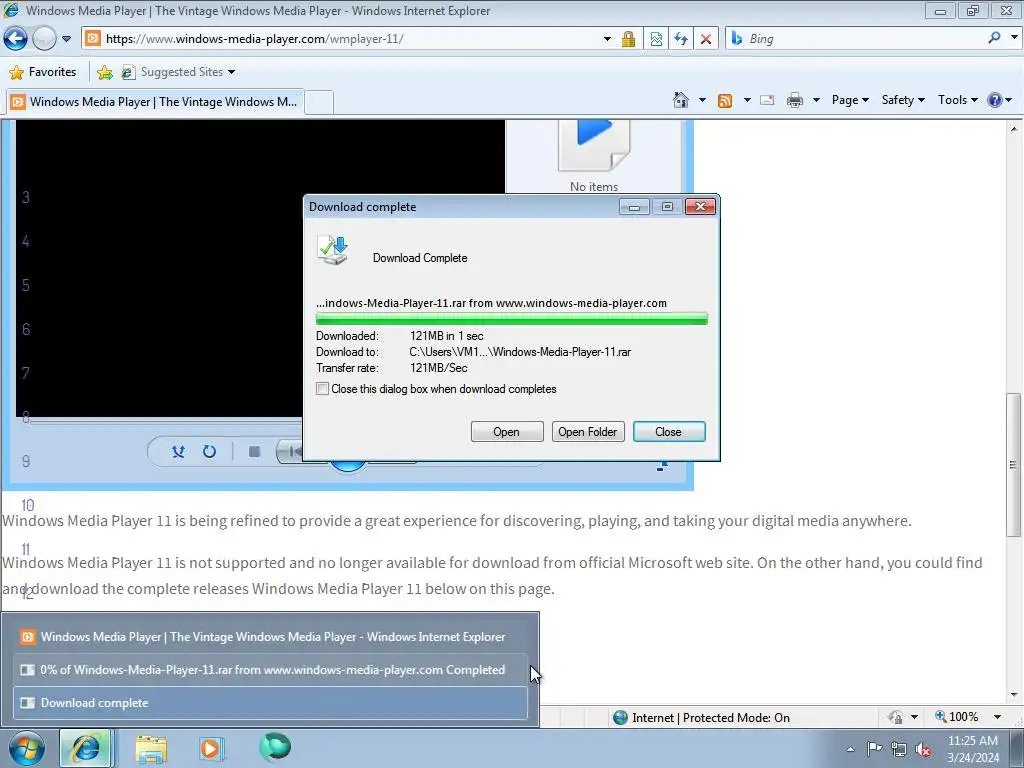This screenshot has height=768, width=1024.
Task: Click the shuffle icon on player image
Action: click(x=178, y=451)
